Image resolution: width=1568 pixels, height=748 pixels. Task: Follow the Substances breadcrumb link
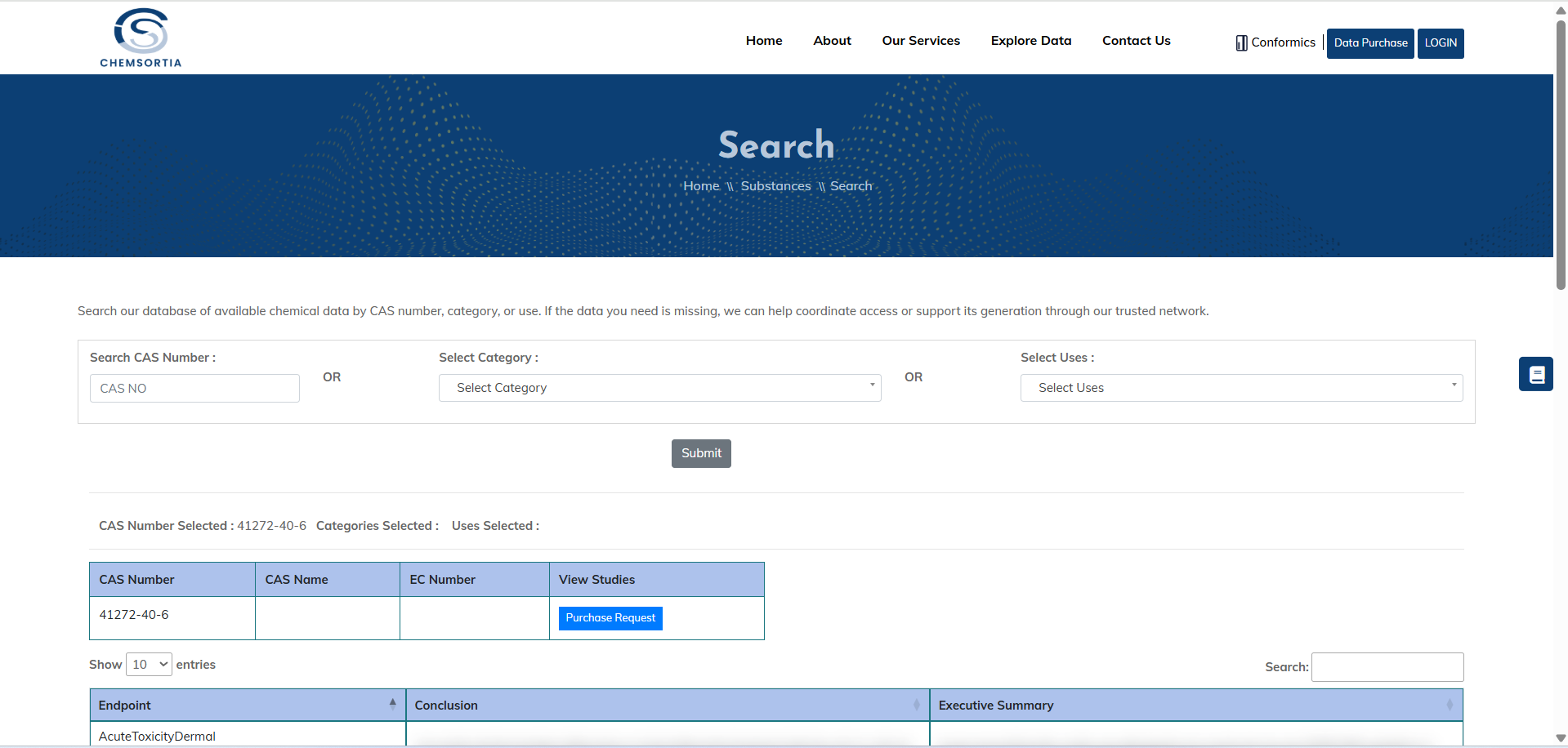pos(775,185)
